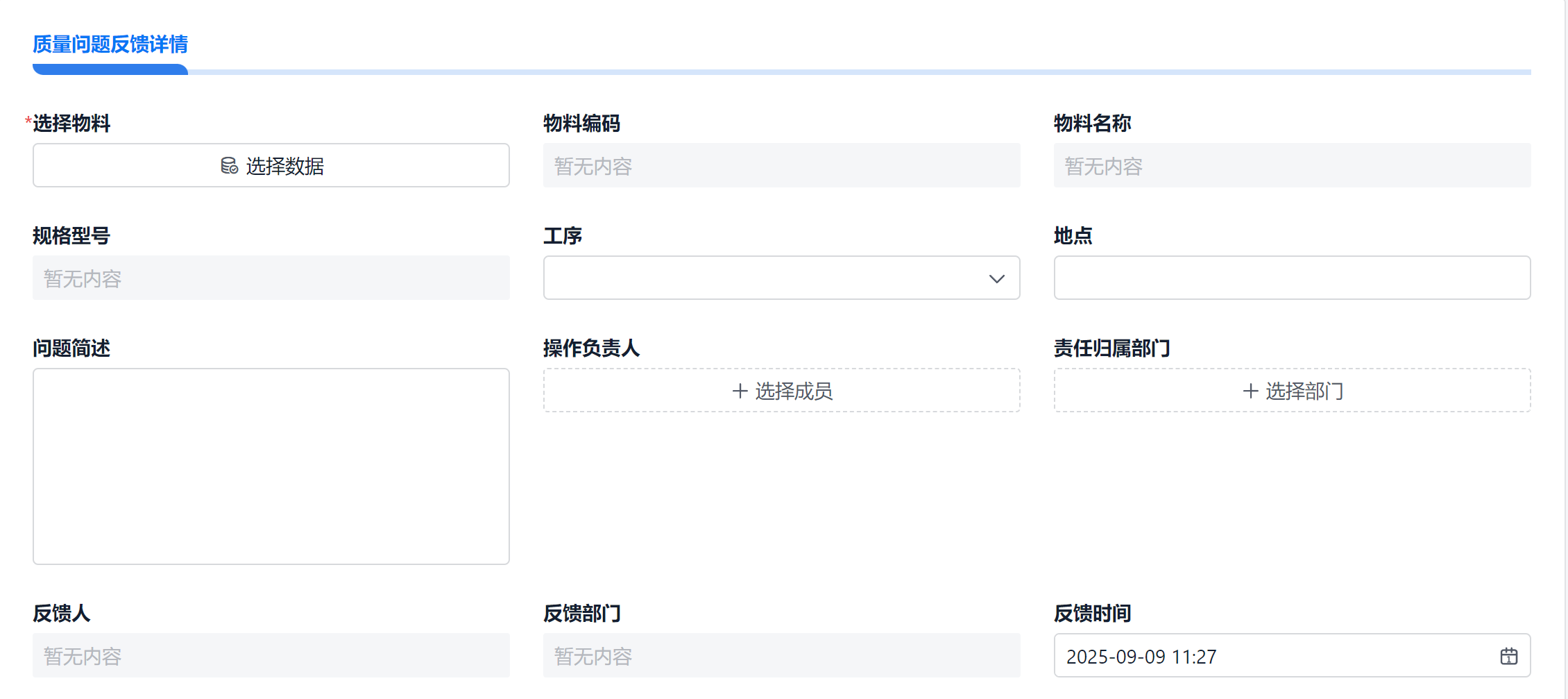Focus the 物料编码 field
The image size is (1568, 699).
pos(782,165)
